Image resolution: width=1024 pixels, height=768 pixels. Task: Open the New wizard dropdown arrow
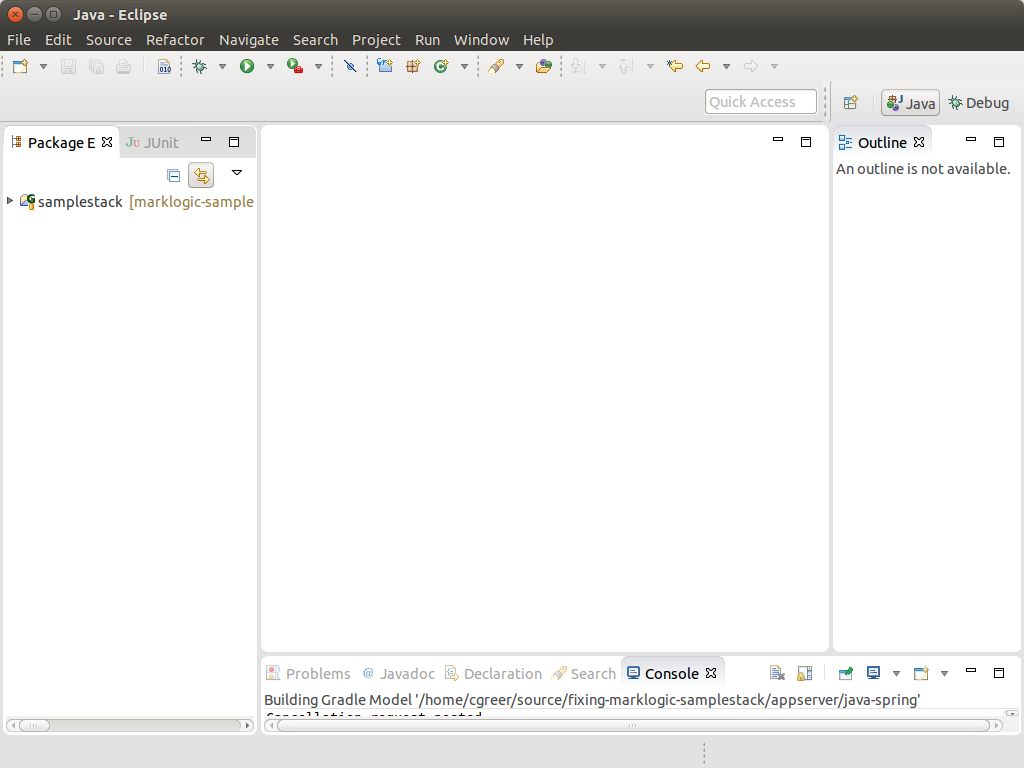(43, 66)
